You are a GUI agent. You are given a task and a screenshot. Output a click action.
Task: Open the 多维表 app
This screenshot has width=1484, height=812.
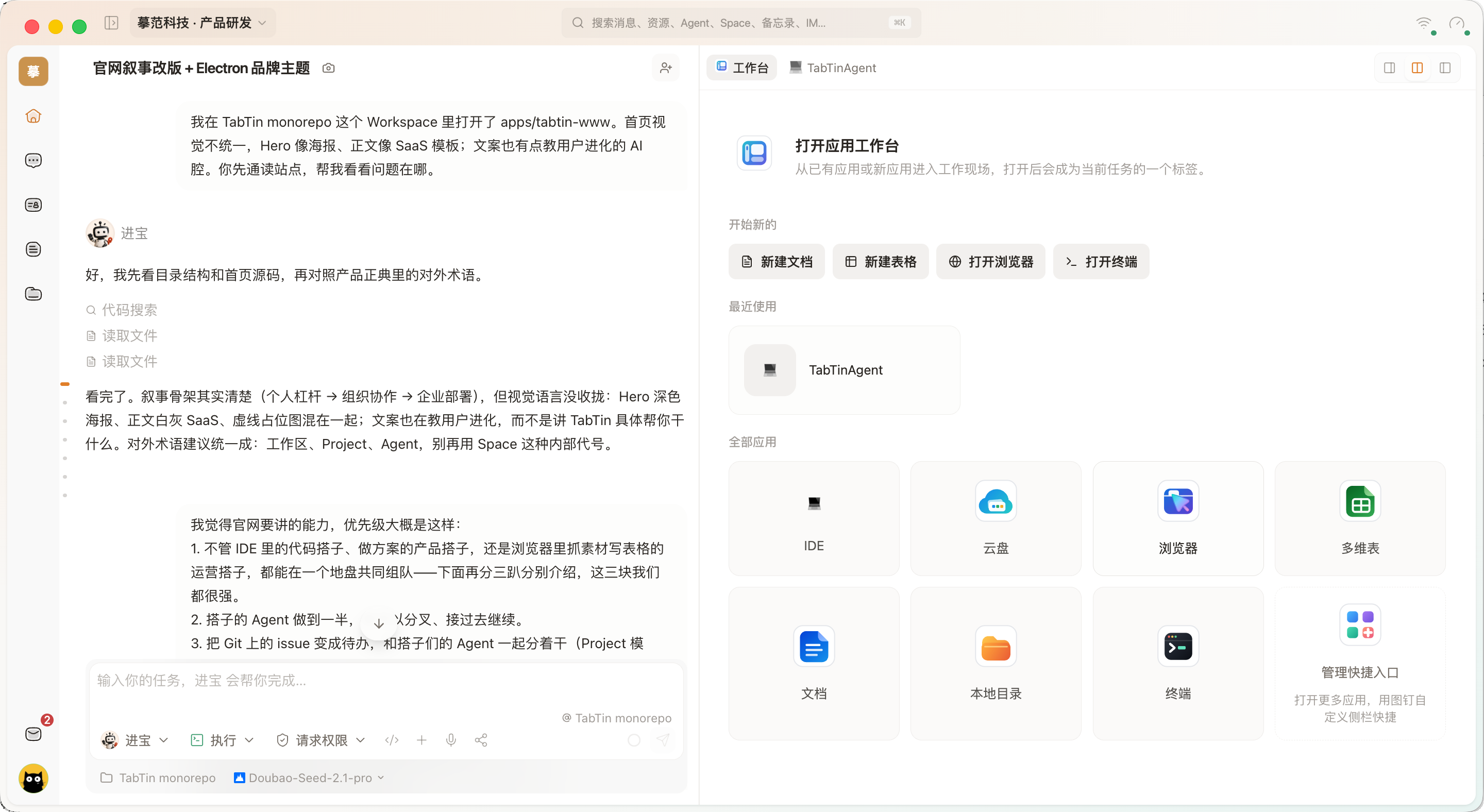click(x=1360, y=518)
